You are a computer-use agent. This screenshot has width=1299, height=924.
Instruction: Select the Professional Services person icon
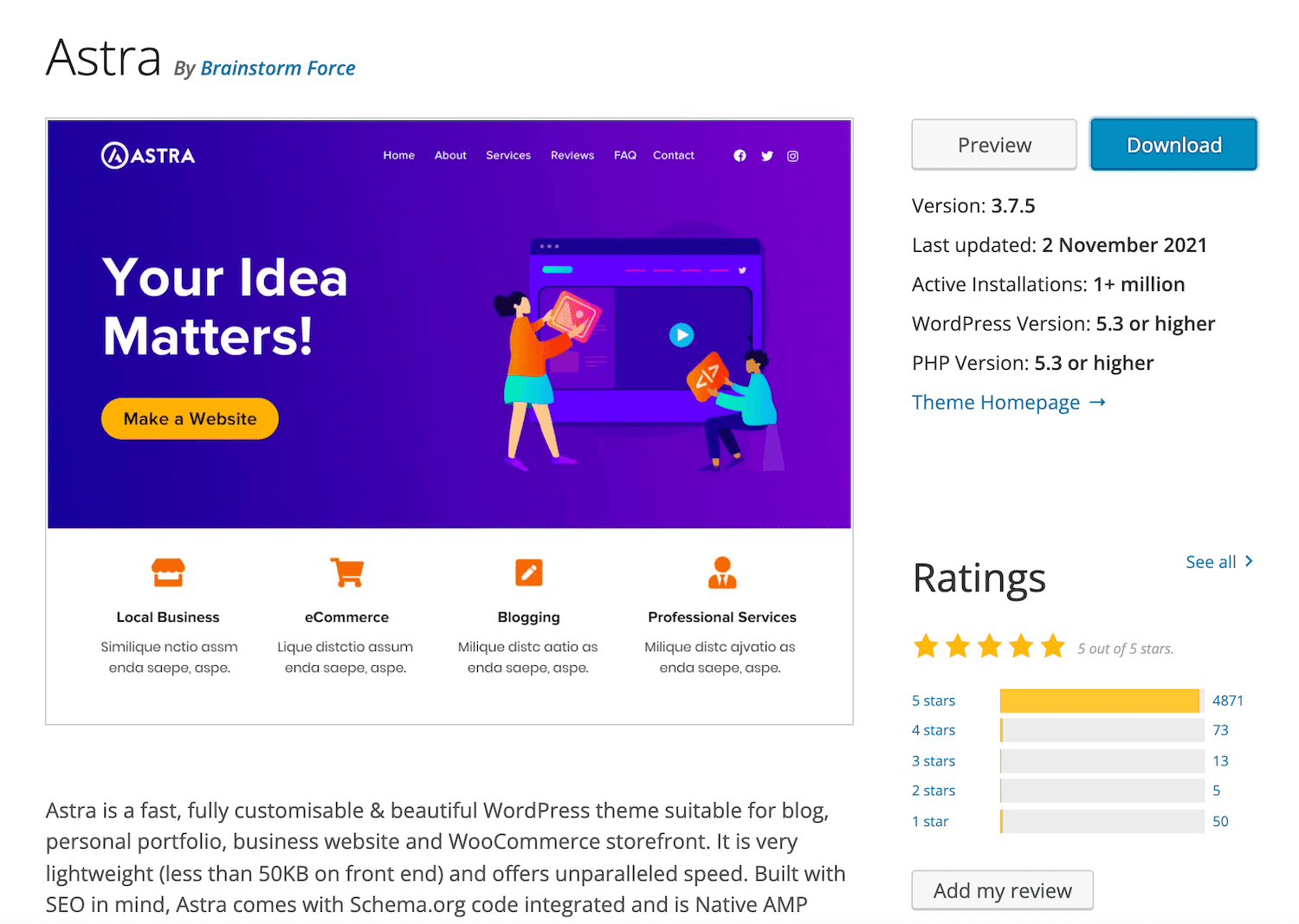tap(722, 572)
